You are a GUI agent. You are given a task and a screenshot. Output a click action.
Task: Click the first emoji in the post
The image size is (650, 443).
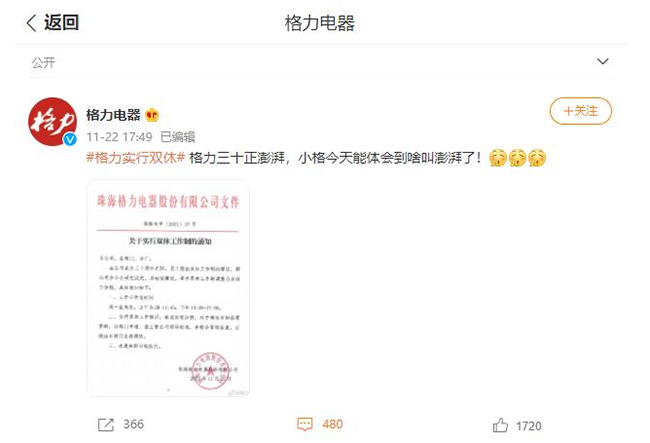tap(497, 158)
